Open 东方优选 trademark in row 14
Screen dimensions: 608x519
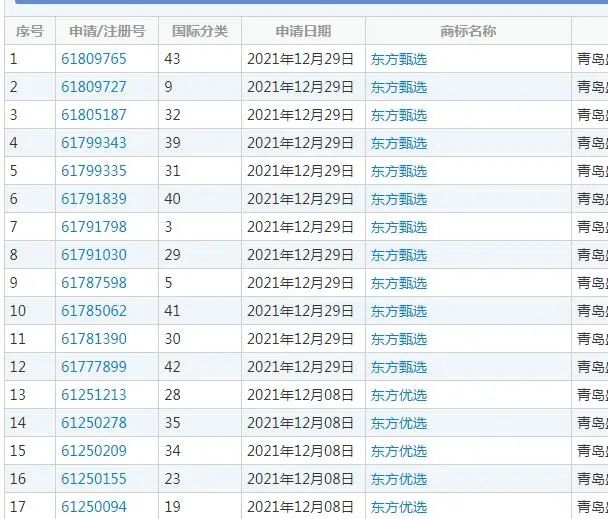[x=399, y=423]
